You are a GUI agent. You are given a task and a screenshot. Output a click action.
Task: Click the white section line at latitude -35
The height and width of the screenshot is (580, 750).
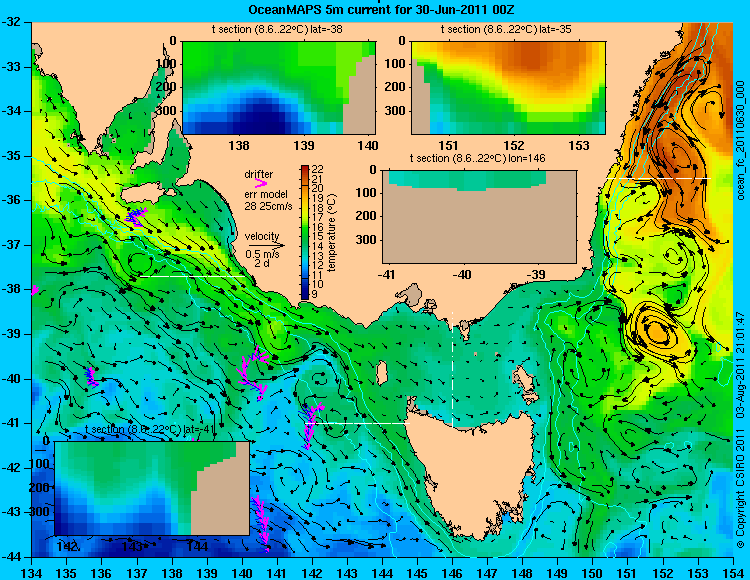659,178
